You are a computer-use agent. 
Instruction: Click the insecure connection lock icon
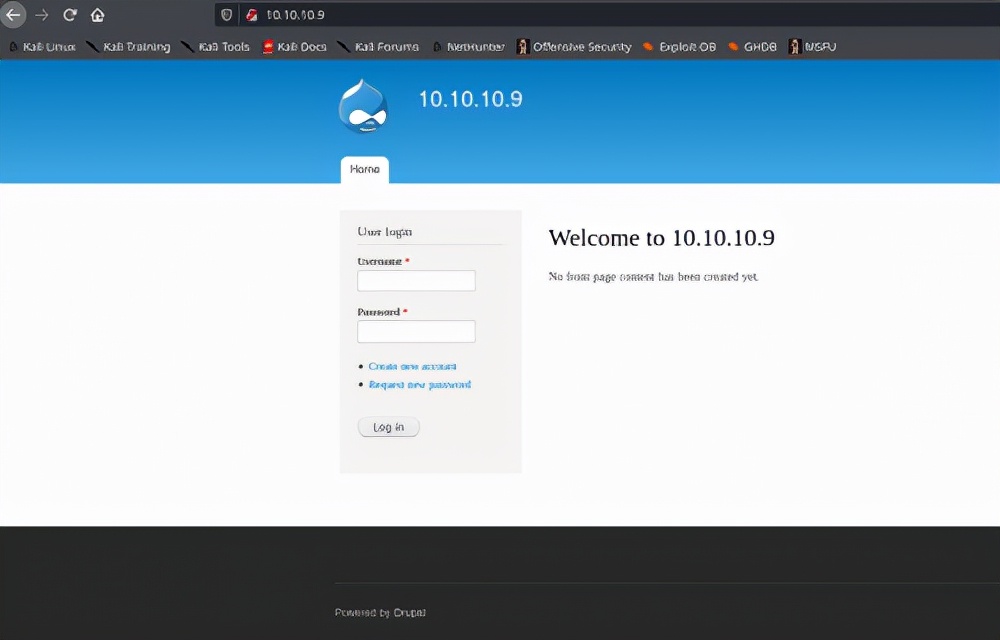click(252, 15)
